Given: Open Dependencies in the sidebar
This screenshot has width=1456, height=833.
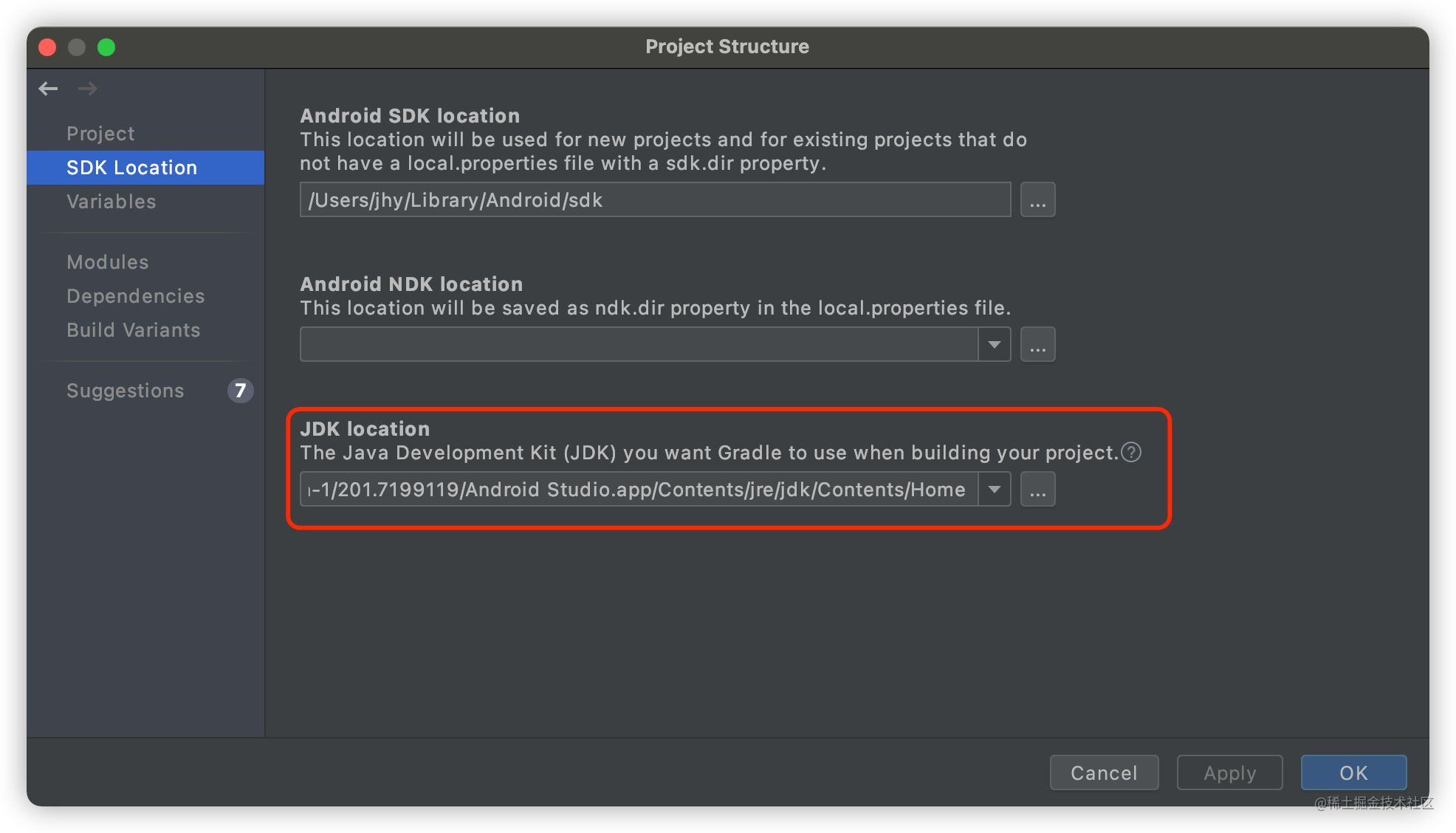Looking at the screenshot, I should click(135, 296).
